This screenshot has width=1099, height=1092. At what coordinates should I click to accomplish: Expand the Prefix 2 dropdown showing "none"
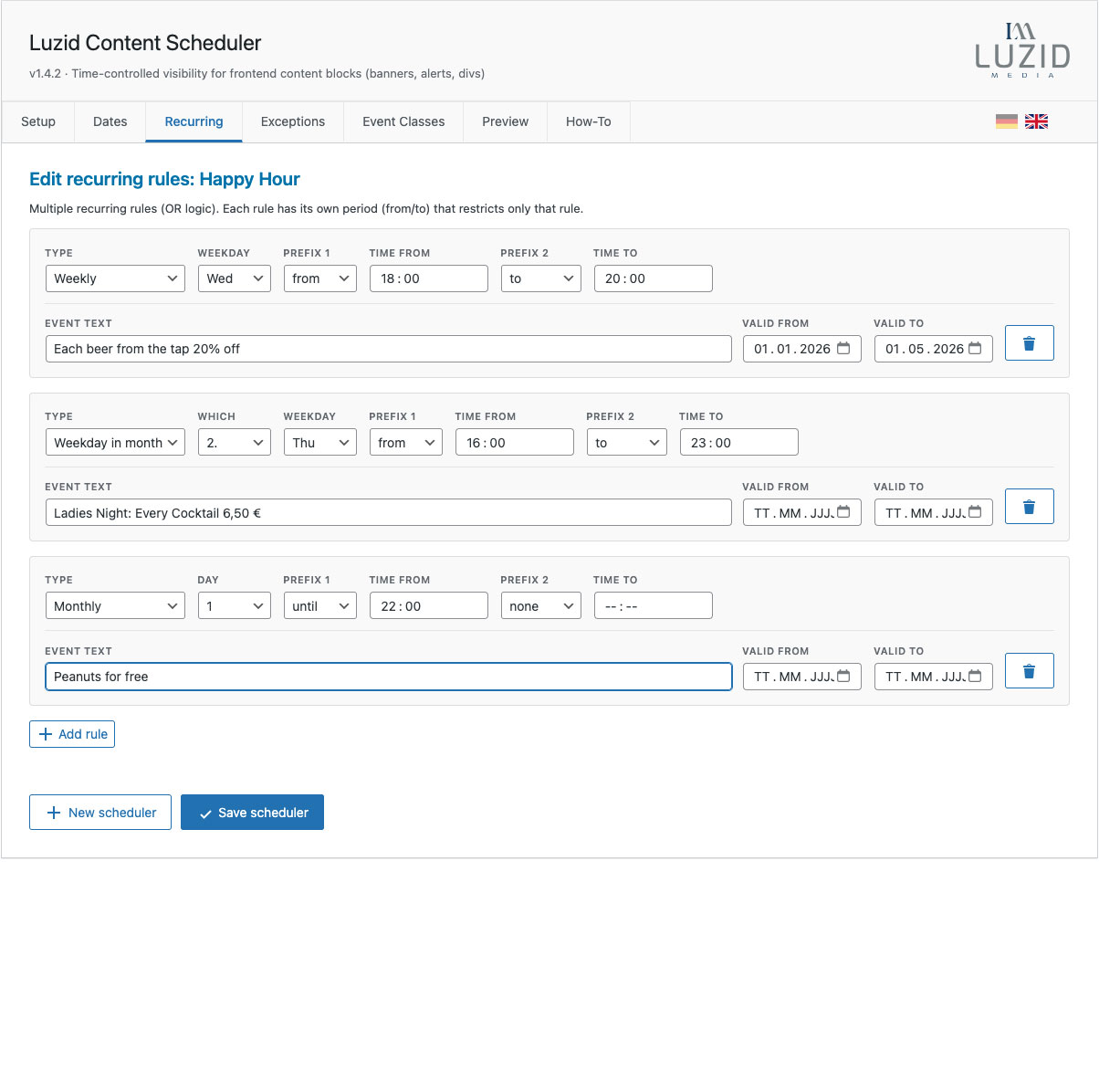pyautogui.click(x=540, y=605)
